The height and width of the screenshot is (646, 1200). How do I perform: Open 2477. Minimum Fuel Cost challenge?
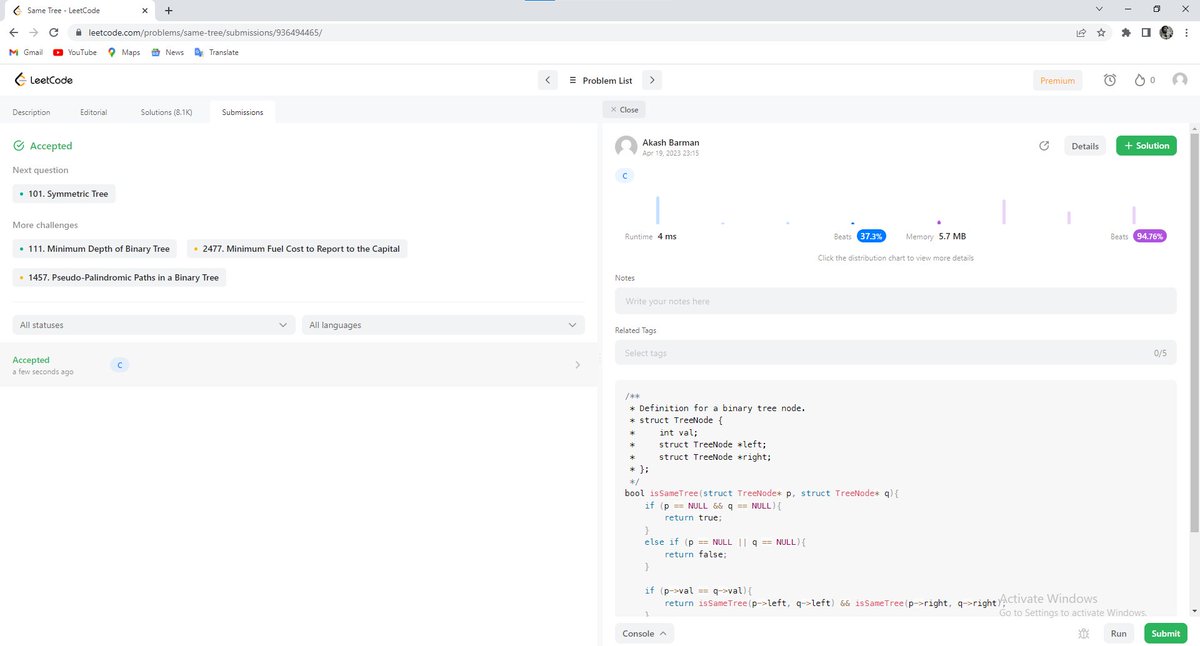297,249
